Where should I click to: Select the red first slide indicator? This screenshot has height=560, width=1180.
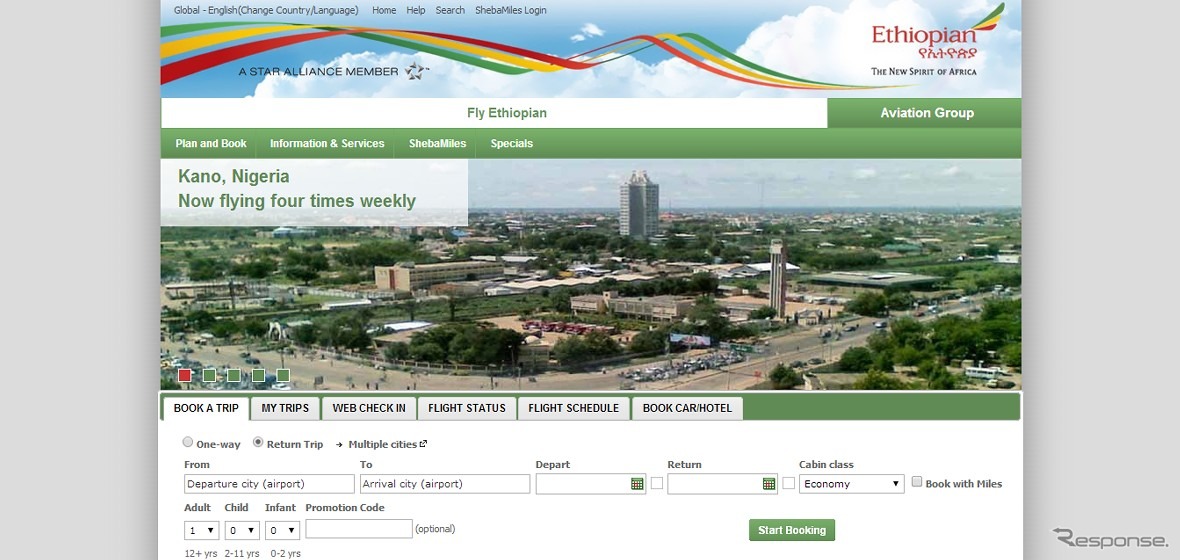coord(184,375)
